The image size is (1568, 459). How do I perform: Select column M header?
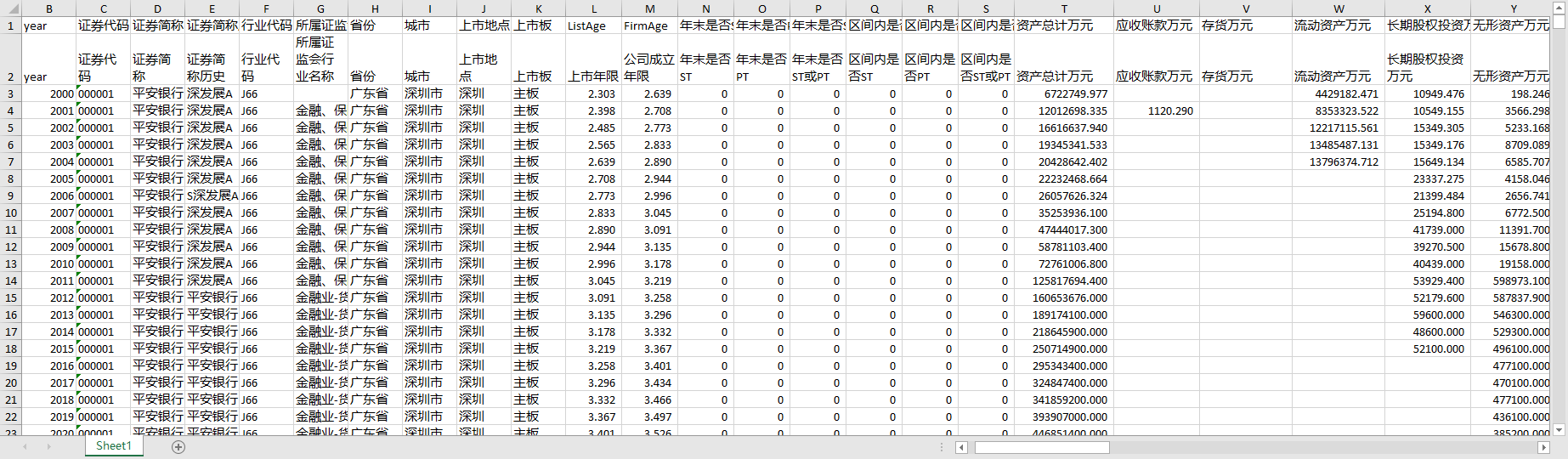649,8
